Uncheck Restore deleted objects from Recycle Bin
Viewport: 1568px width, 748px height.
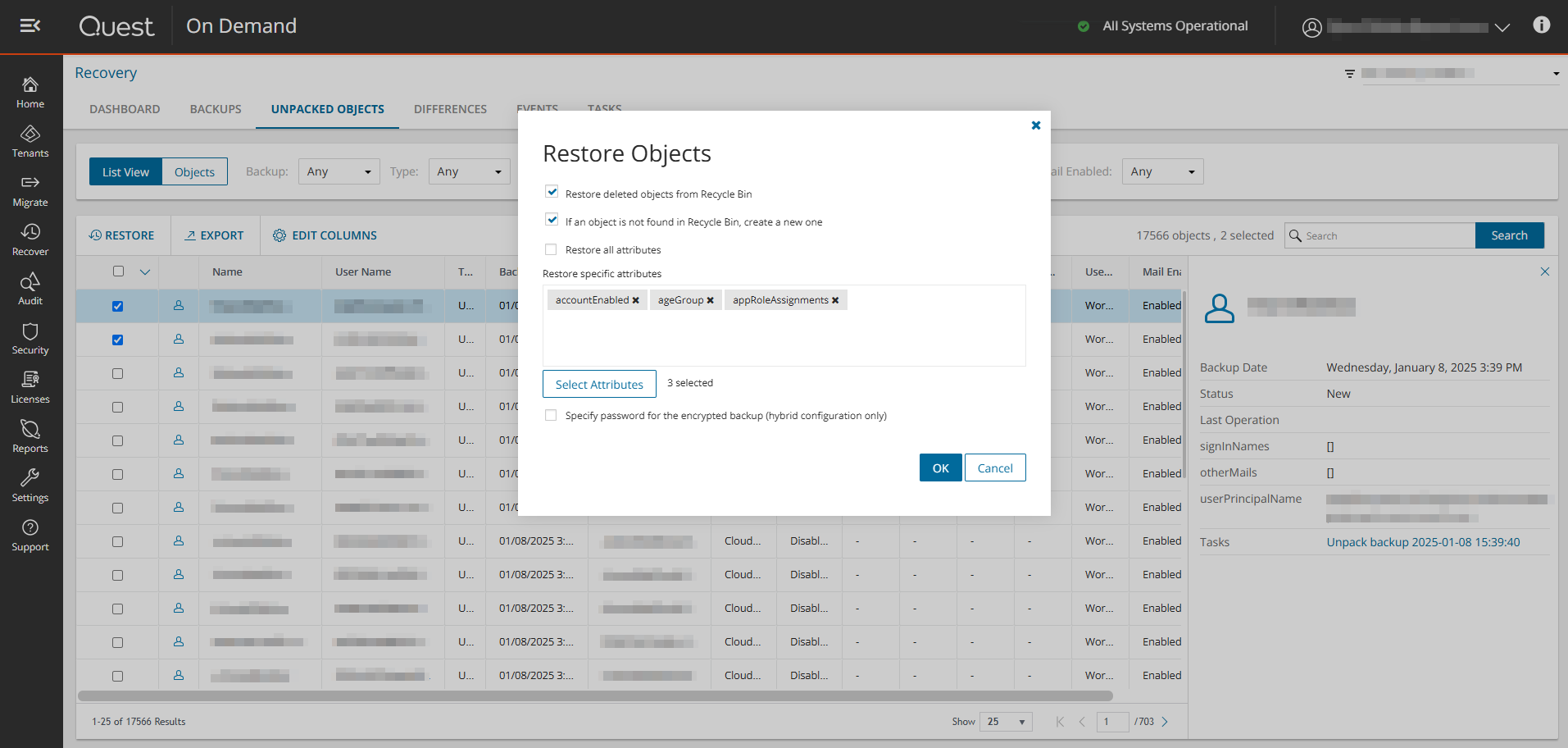tap(552, 192)
